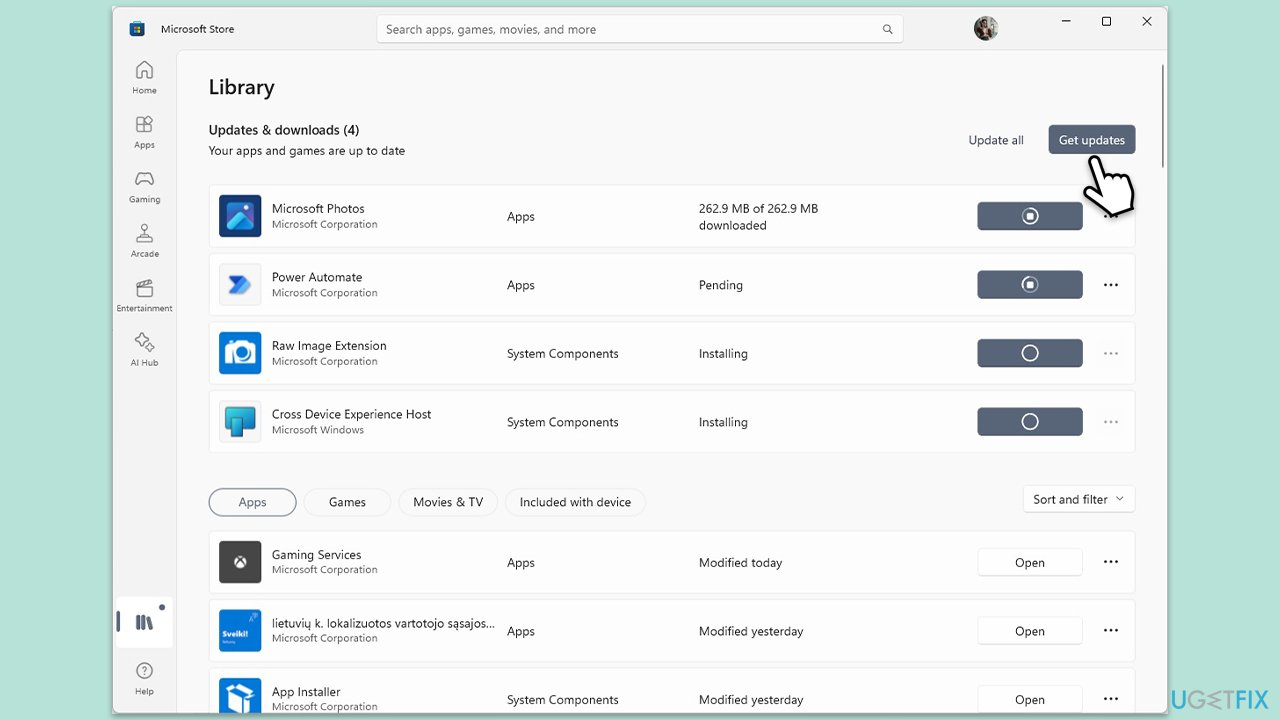Click the Microsoft Store logo in the title bar
This screenshot has height=720, width=1280.
137,29
